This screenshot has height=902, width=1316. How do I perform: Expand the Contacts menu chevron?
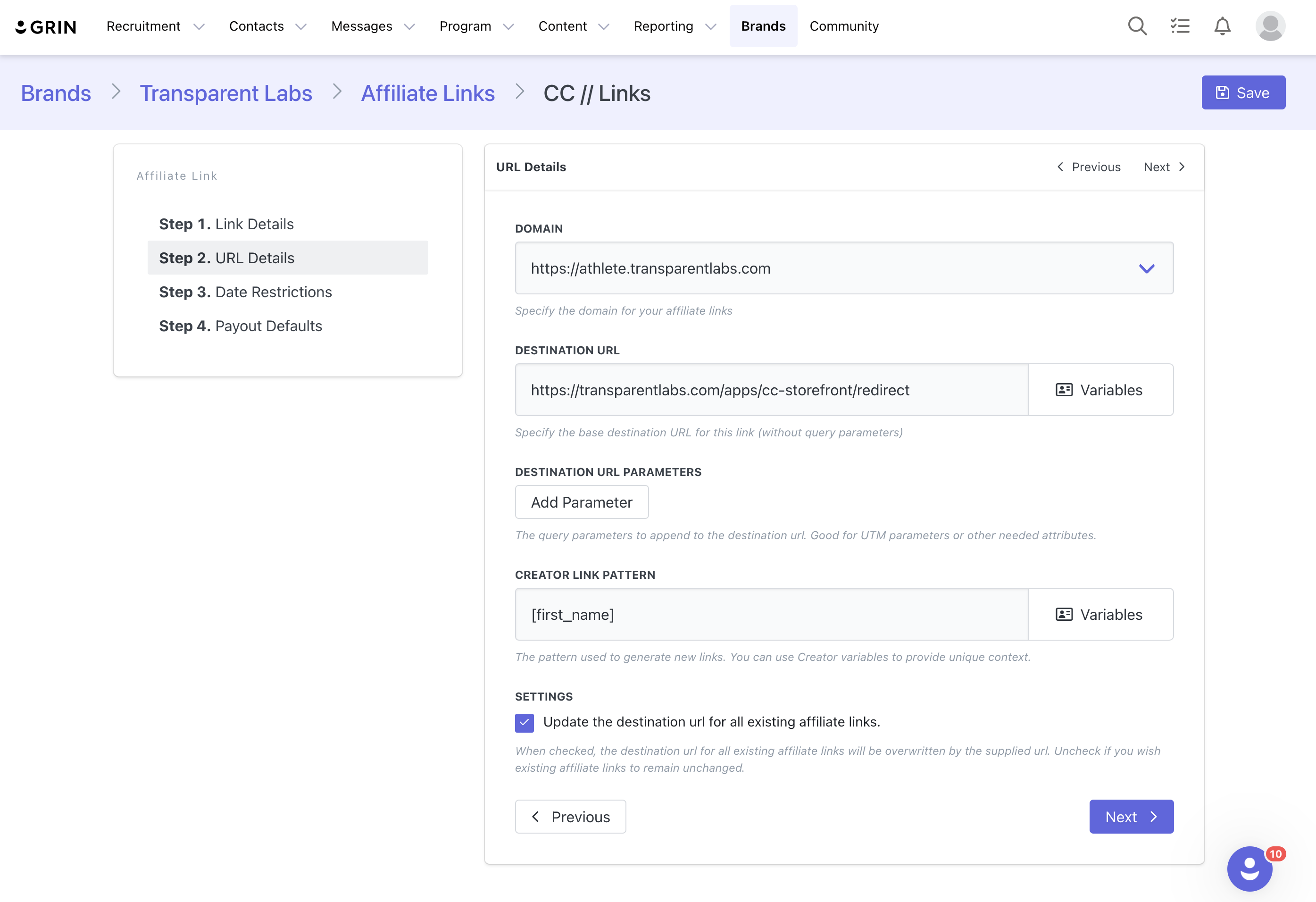(x=300, y=26)
